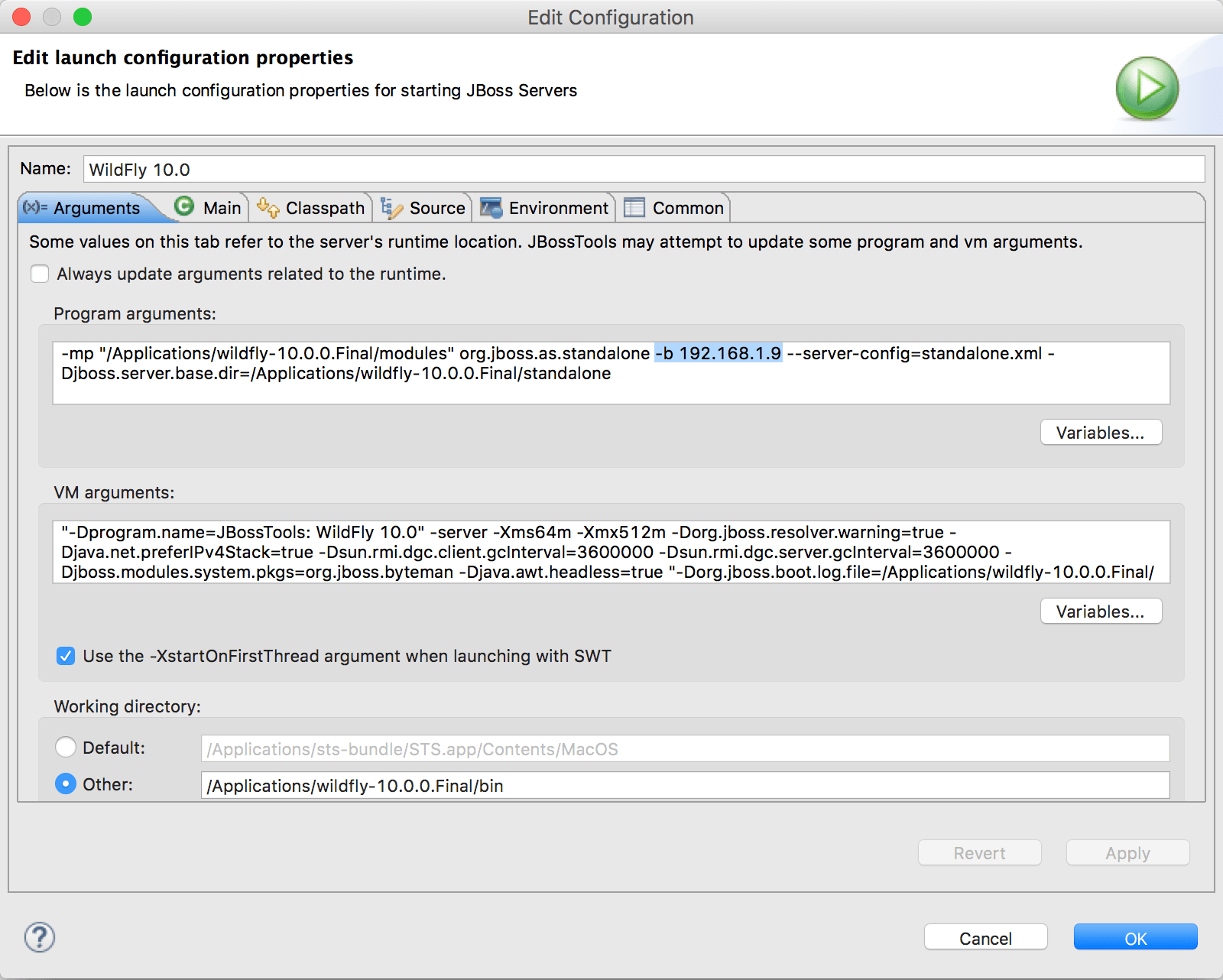Open the Classpath tab
Screen dimensions: 1223x980
tap(311, 208)
